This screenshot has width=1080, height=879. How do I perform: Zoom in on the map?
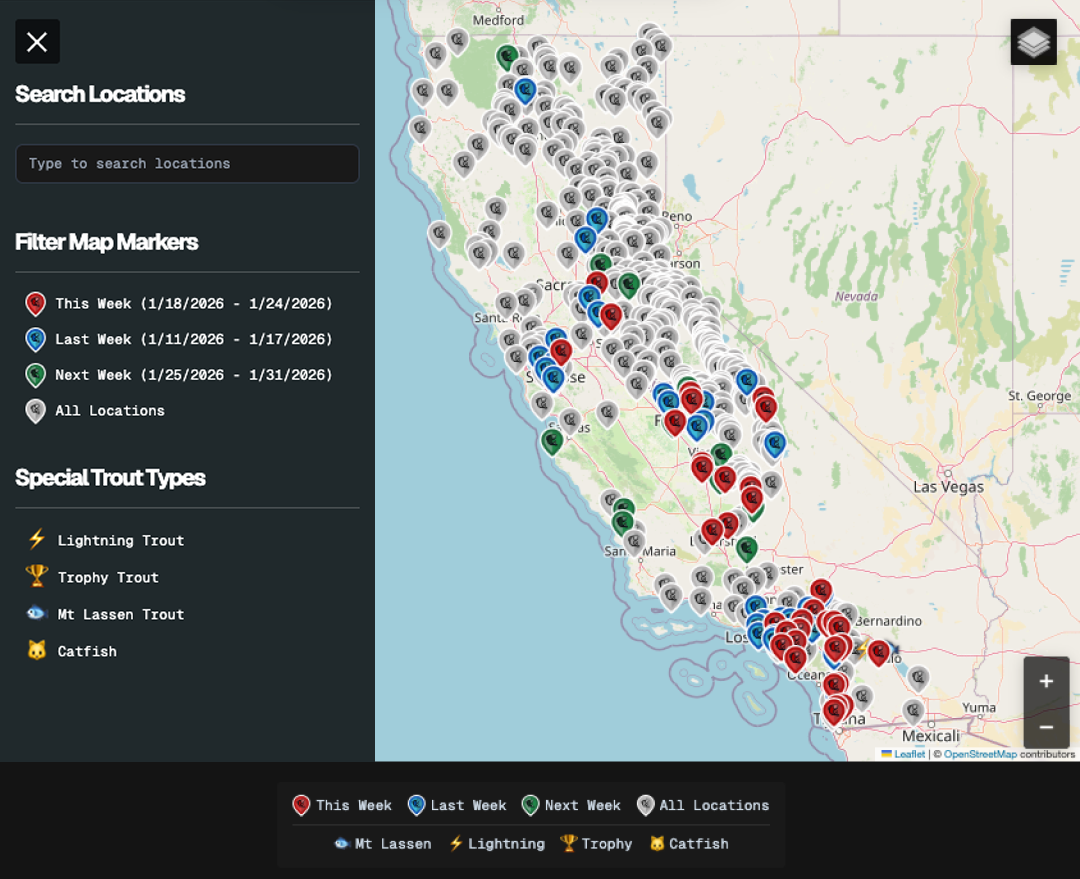click(1046, 681)
